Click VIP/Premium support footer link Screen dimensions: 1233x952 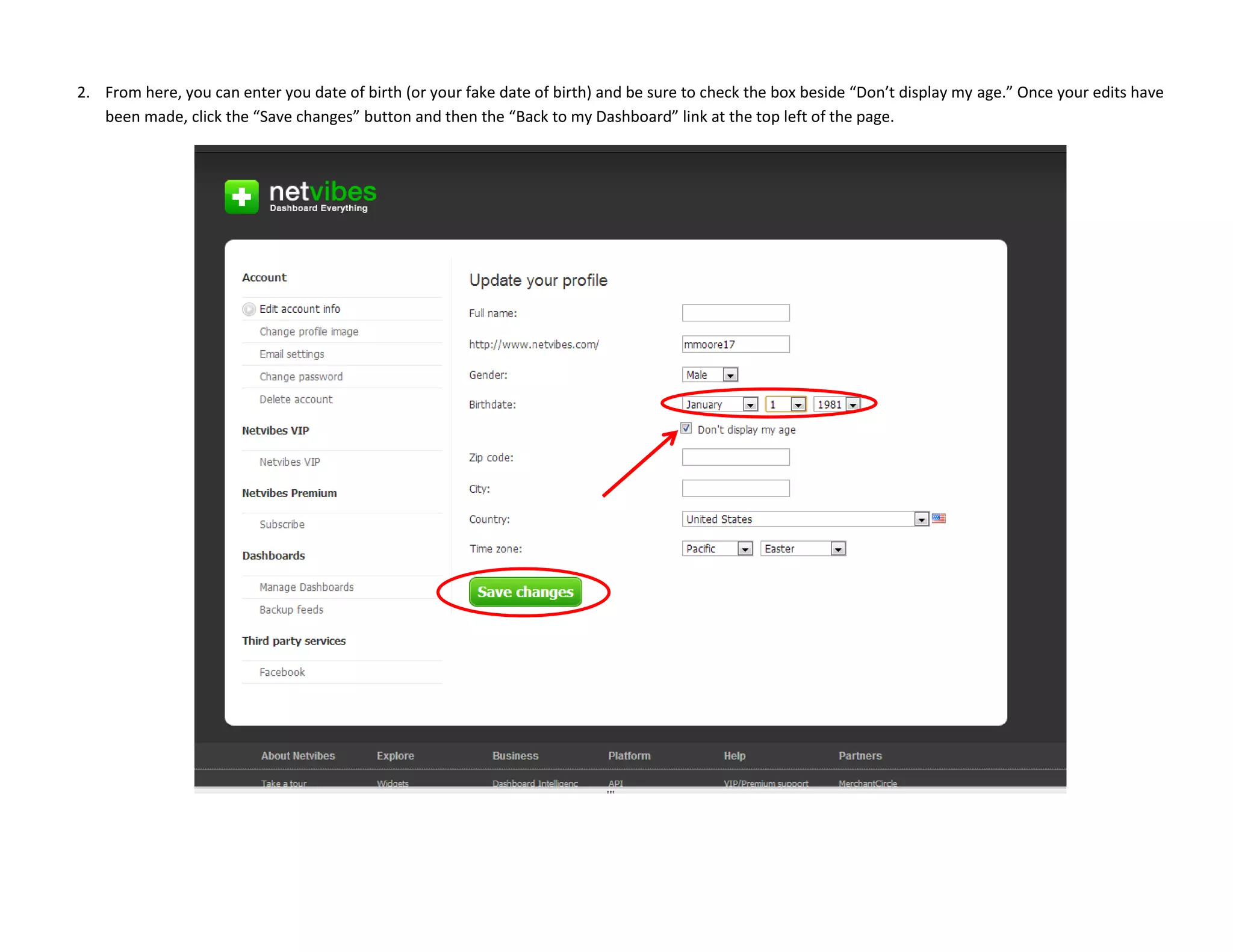click(x=766, y=784)
